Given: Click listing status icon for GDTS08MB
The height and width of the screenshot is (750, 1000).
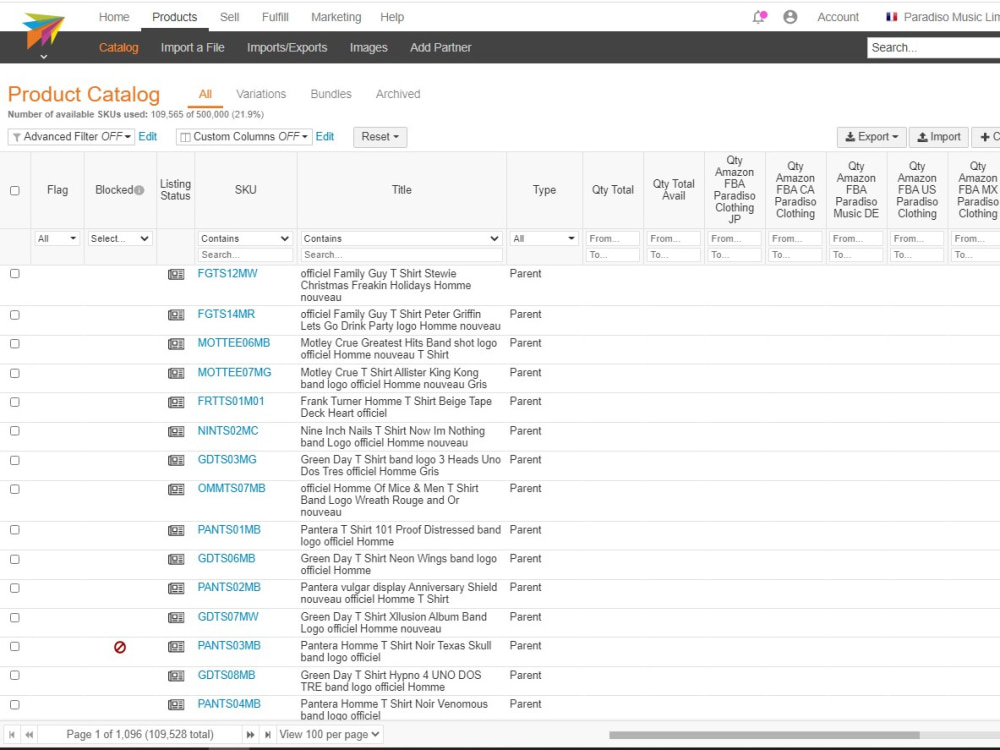Looking at the screenshot, I should [x=176, y=676].
